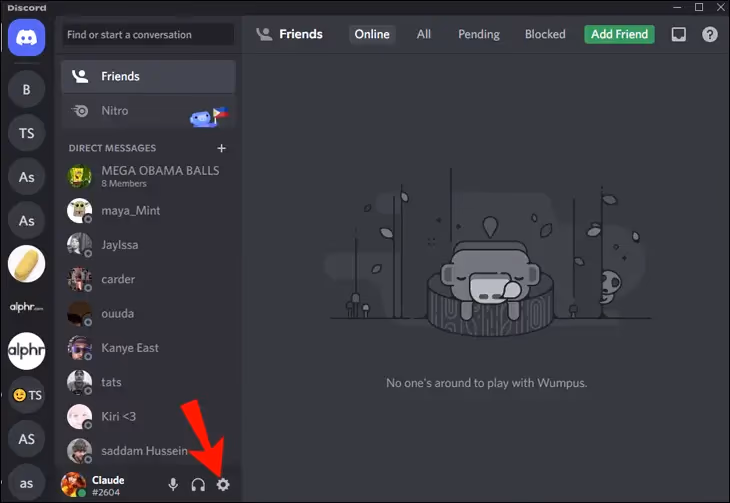Open DM with Kanye East

tap(148, 348)
